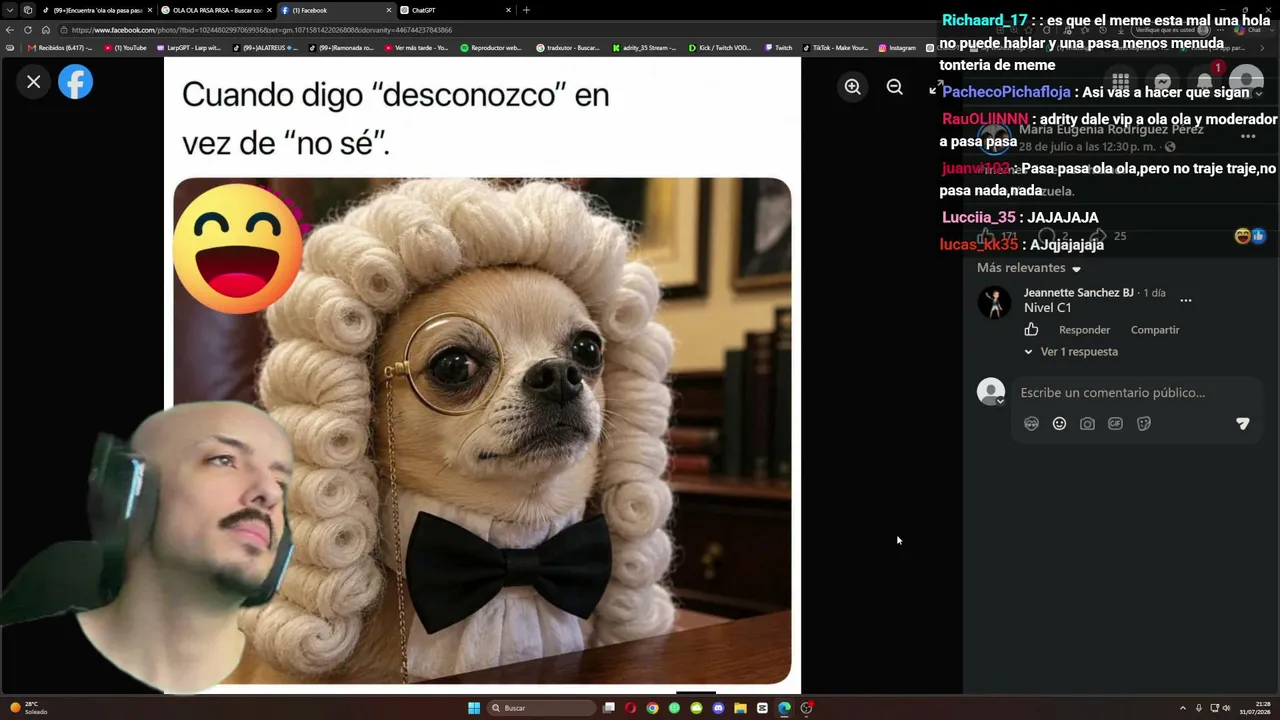1280x720 pixels.
Task: Open the 'TikTok - Make Your' bookmark
Action: pyautogui.click(x=836, y=48)
